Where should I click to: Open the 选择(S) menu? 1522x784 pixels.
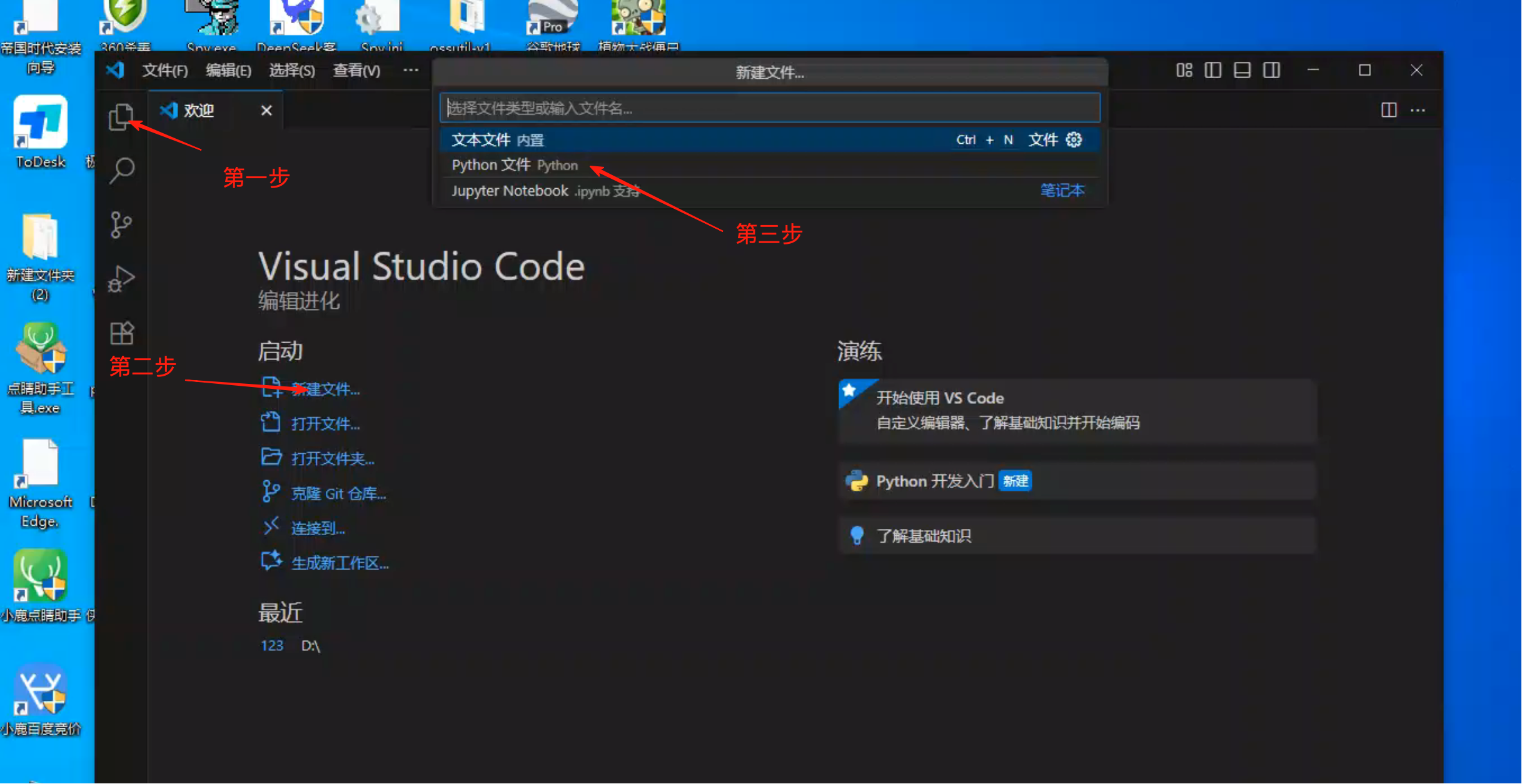(x=292, y=70)
